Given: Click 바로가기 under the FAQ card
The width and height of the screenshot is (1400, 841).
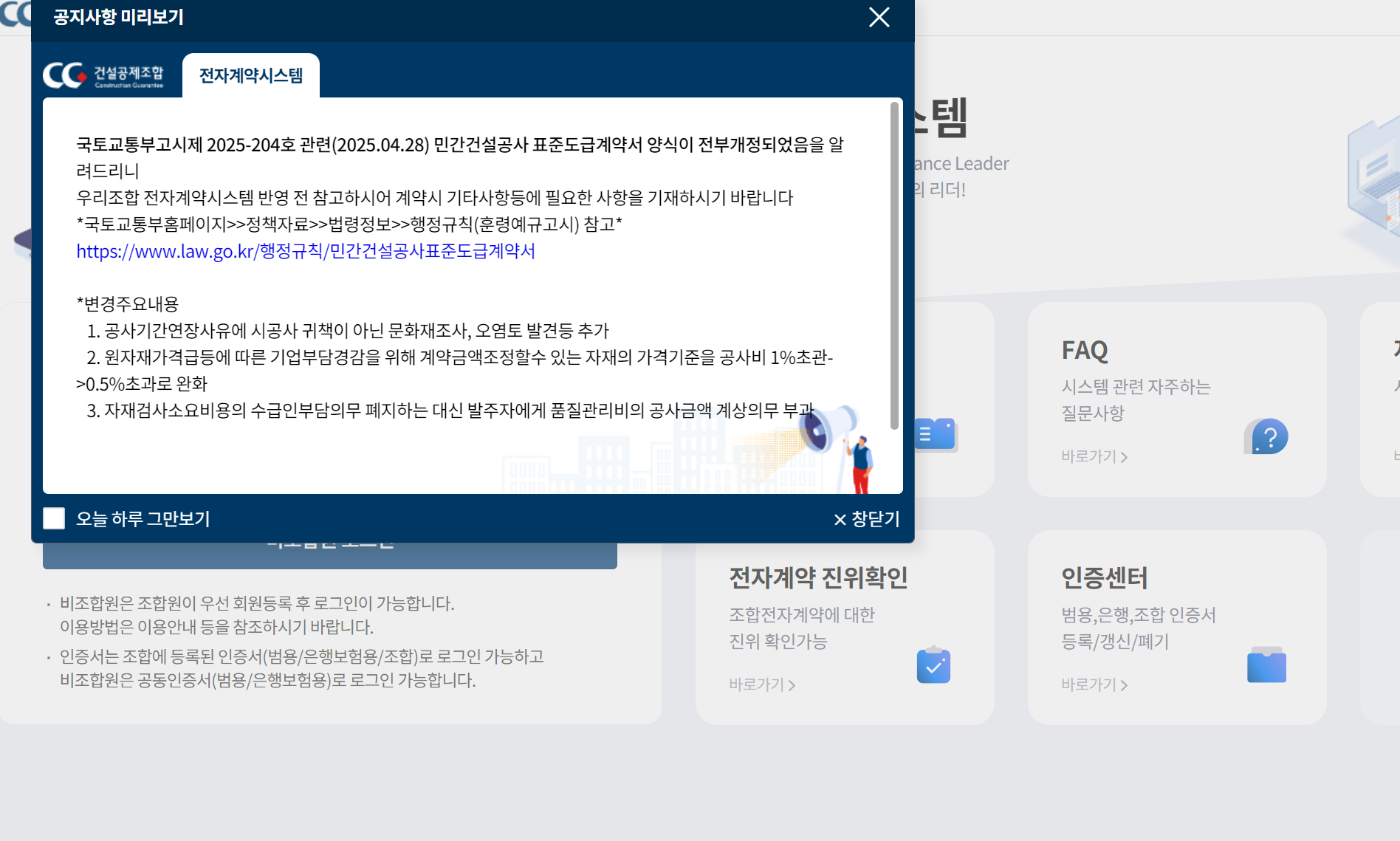Looking at the screenshot, I should (x=1094, y=456).
